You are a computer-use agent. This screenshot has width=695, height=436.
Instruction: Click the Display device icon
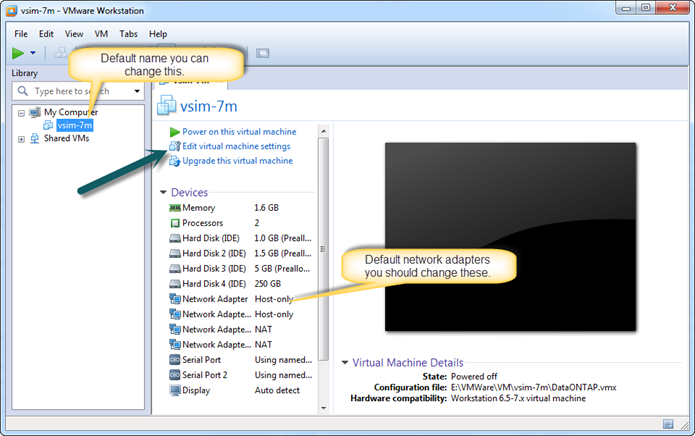(175, 390)
